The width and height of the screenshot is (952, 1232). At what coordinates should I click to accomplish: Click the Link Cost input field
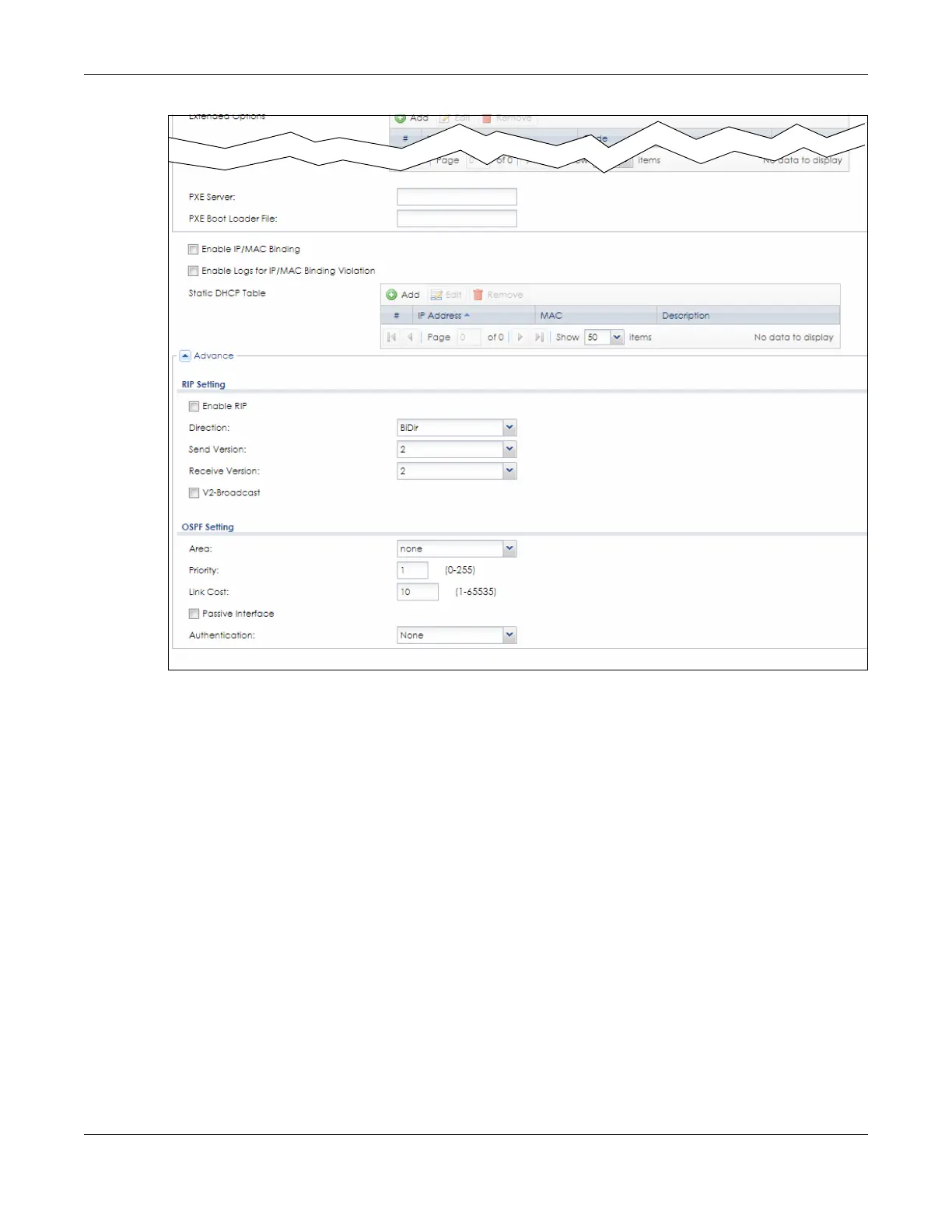[418, 593]
